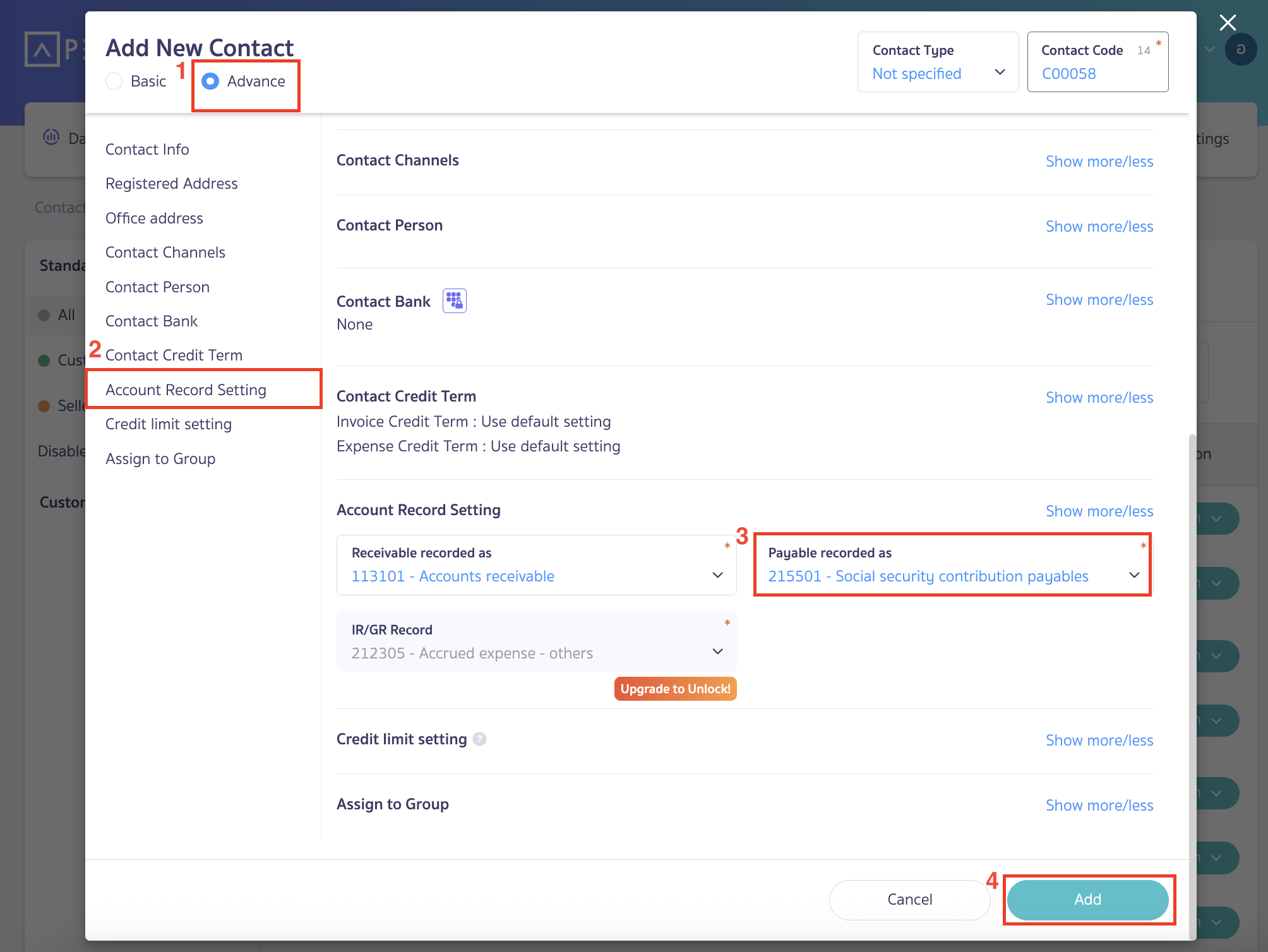Click the company logo at top left

pos(41,49)
